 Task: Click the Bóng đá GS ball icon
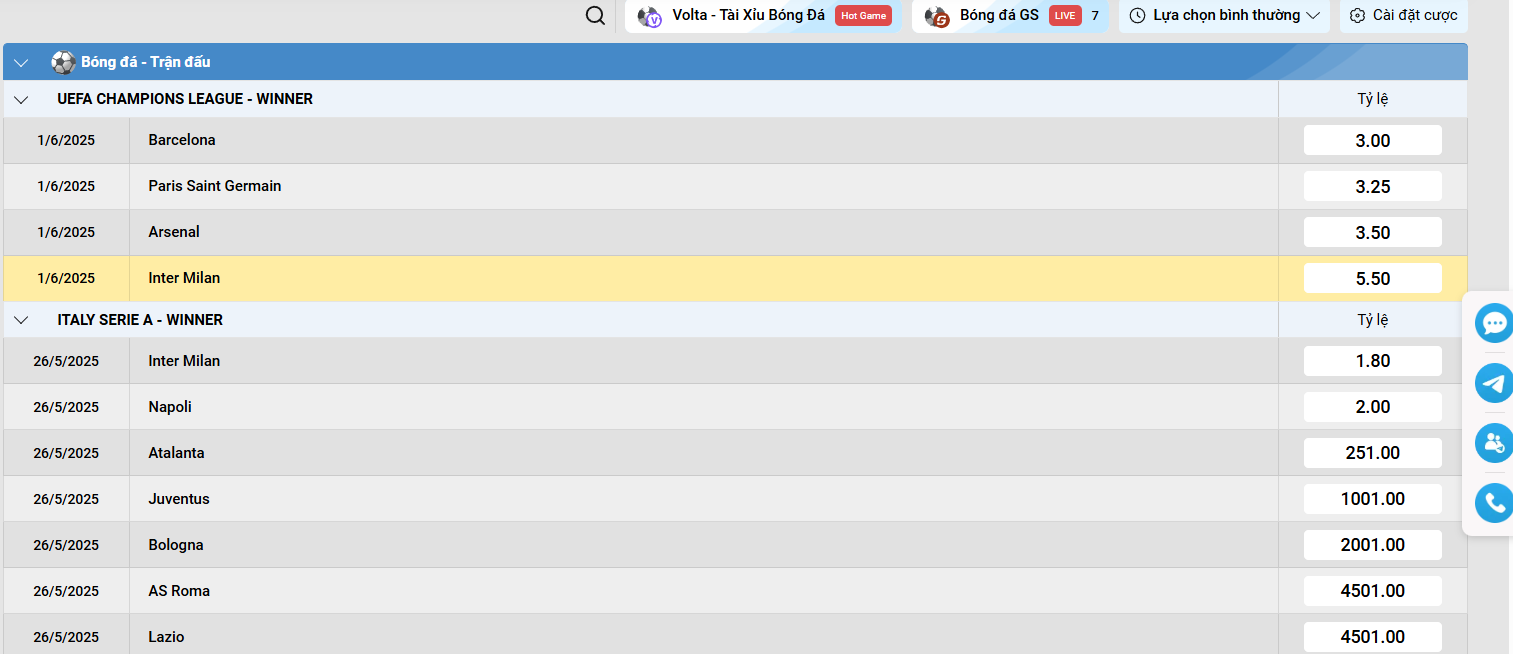coord(937,16)
